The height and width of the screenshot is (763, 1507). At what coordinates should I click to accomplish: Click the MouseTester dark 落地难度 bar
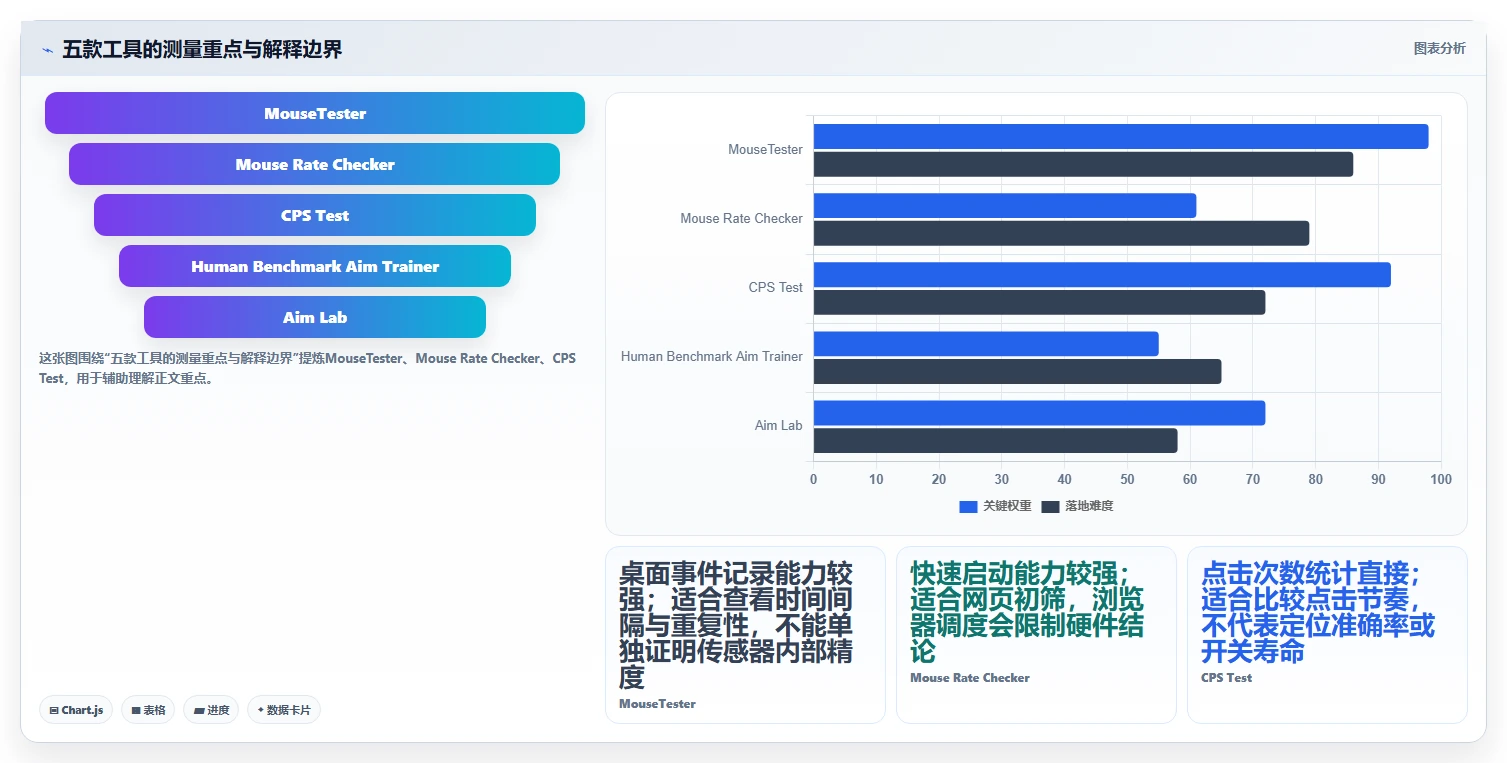[x=1083, y=164]
